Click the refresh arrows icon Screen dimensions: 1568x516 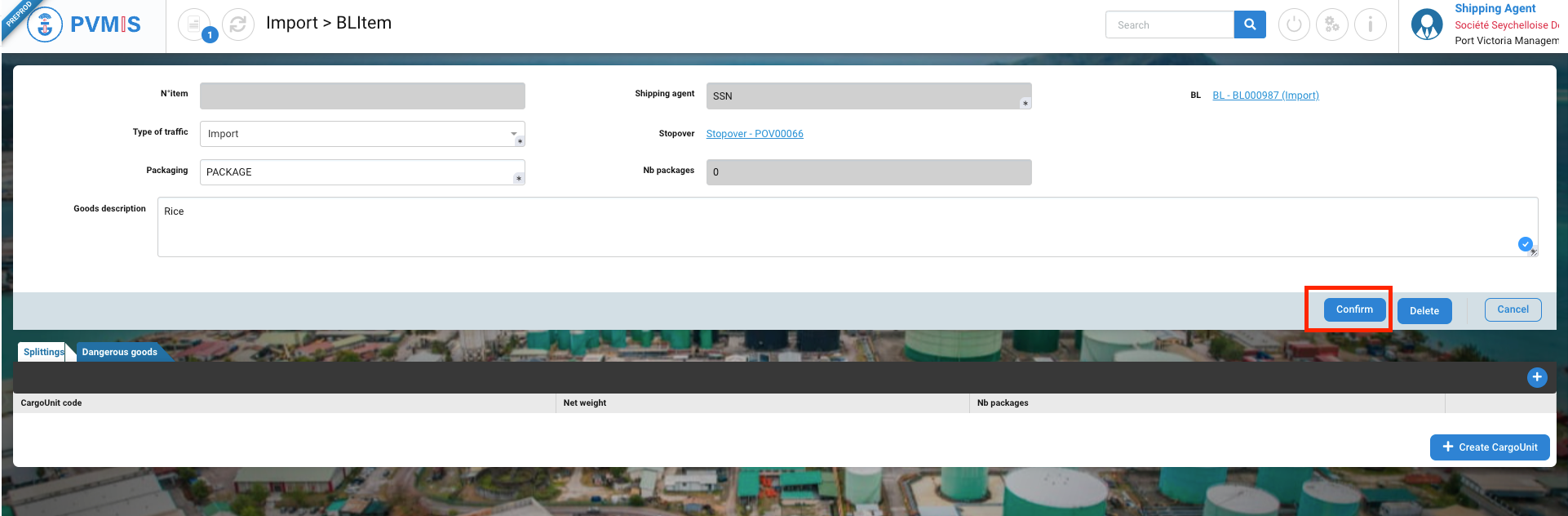pyautogui.click(x=238, y=24)
